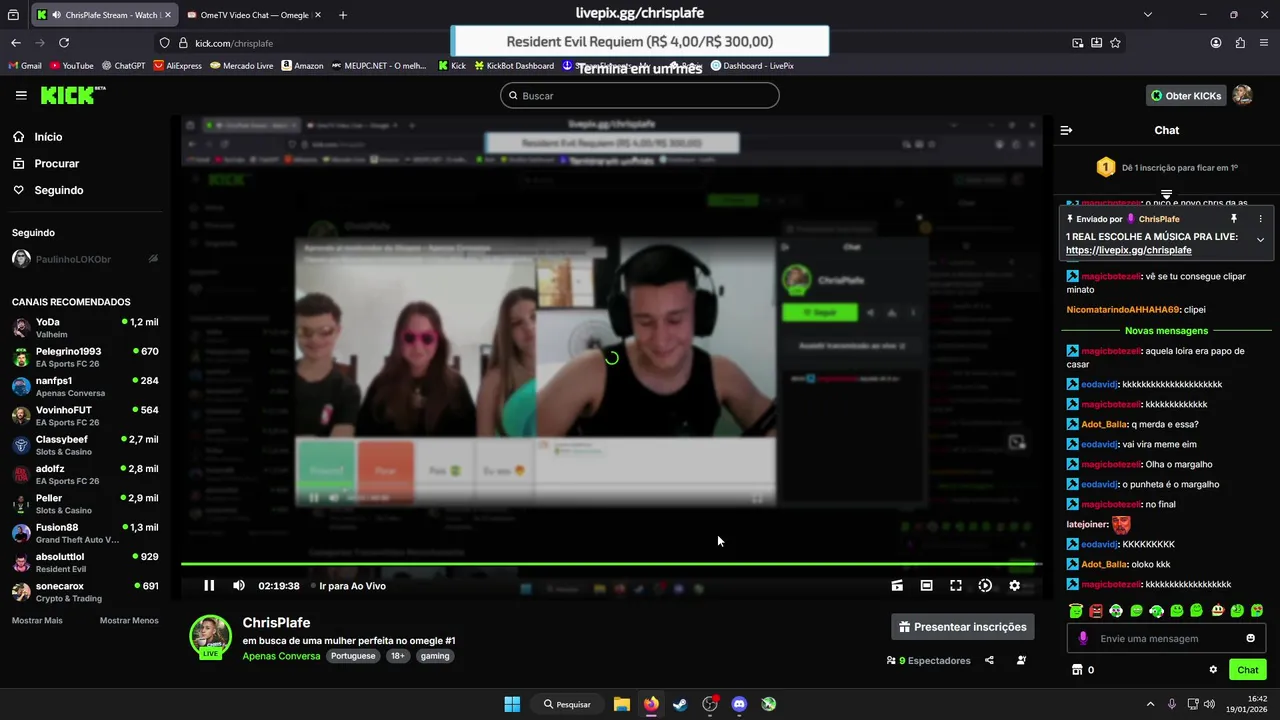Open the Windows Start menu
The image size is (1280, 720).
512,704
